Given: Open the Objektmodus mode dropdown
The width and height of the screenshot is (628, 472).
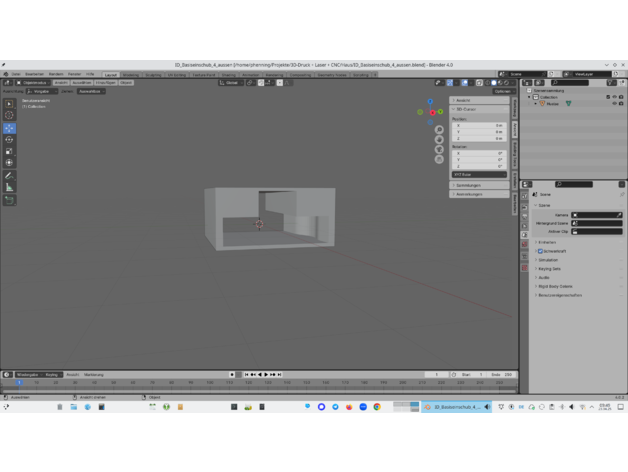Looking at the screenshot, I should click(x=33, y=83).
